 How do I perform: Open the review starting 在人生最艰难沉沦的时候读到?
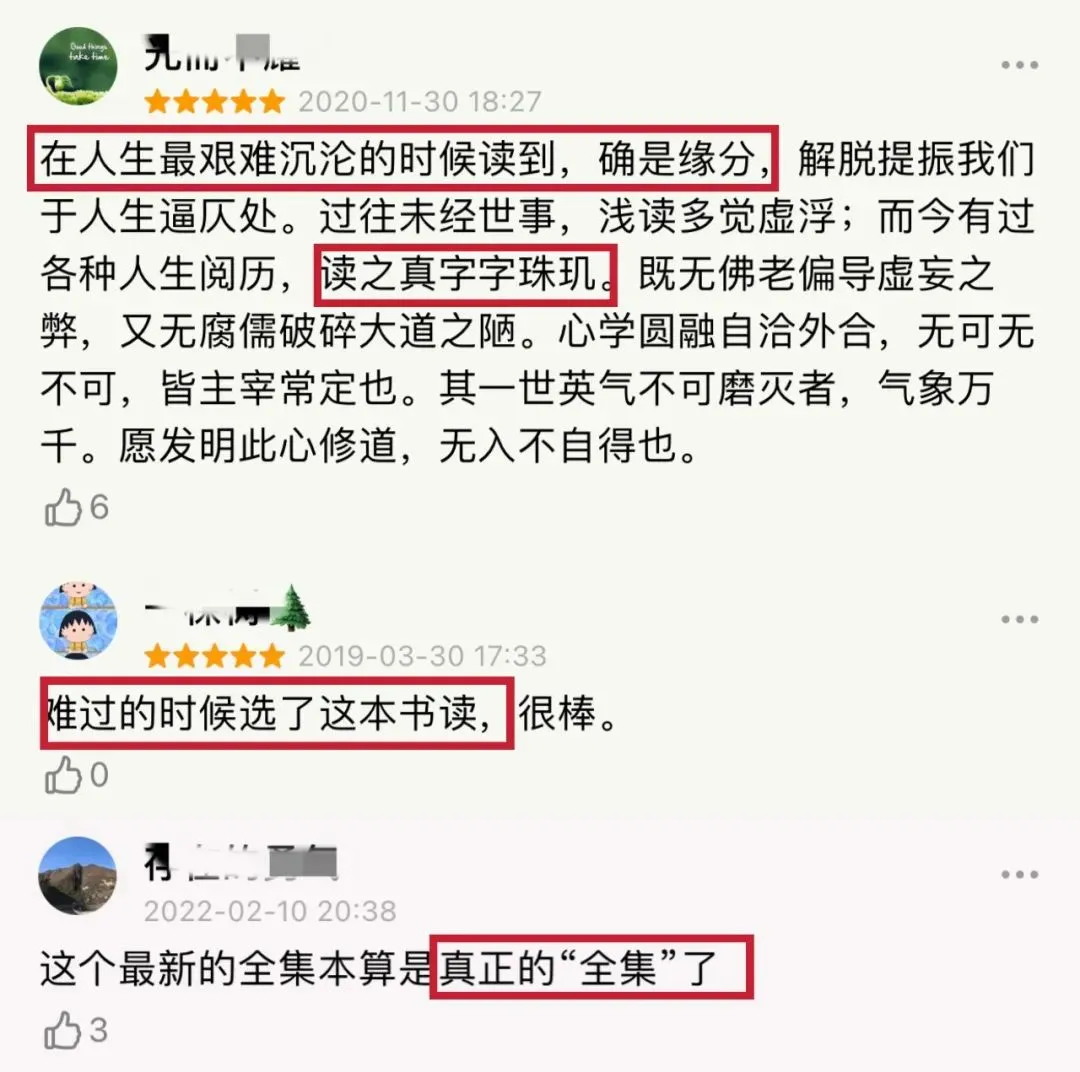point(537,302)
